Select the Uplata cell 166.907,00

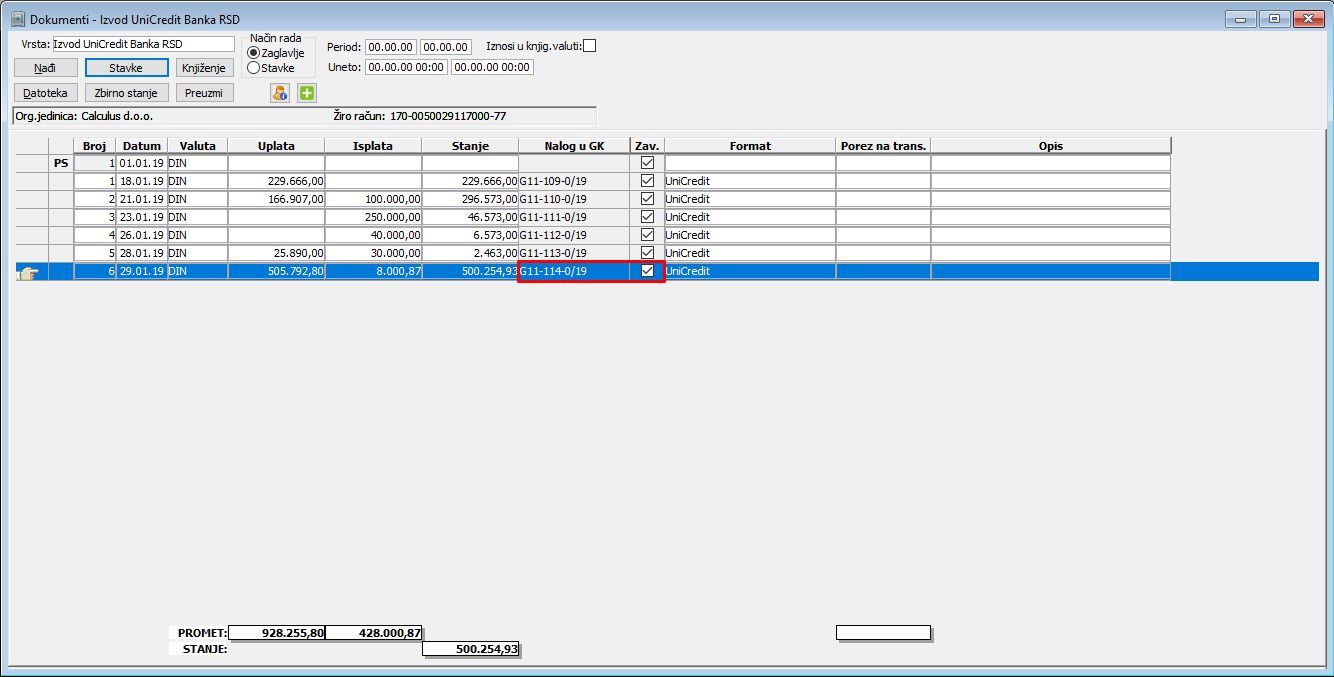pos(276,199)
